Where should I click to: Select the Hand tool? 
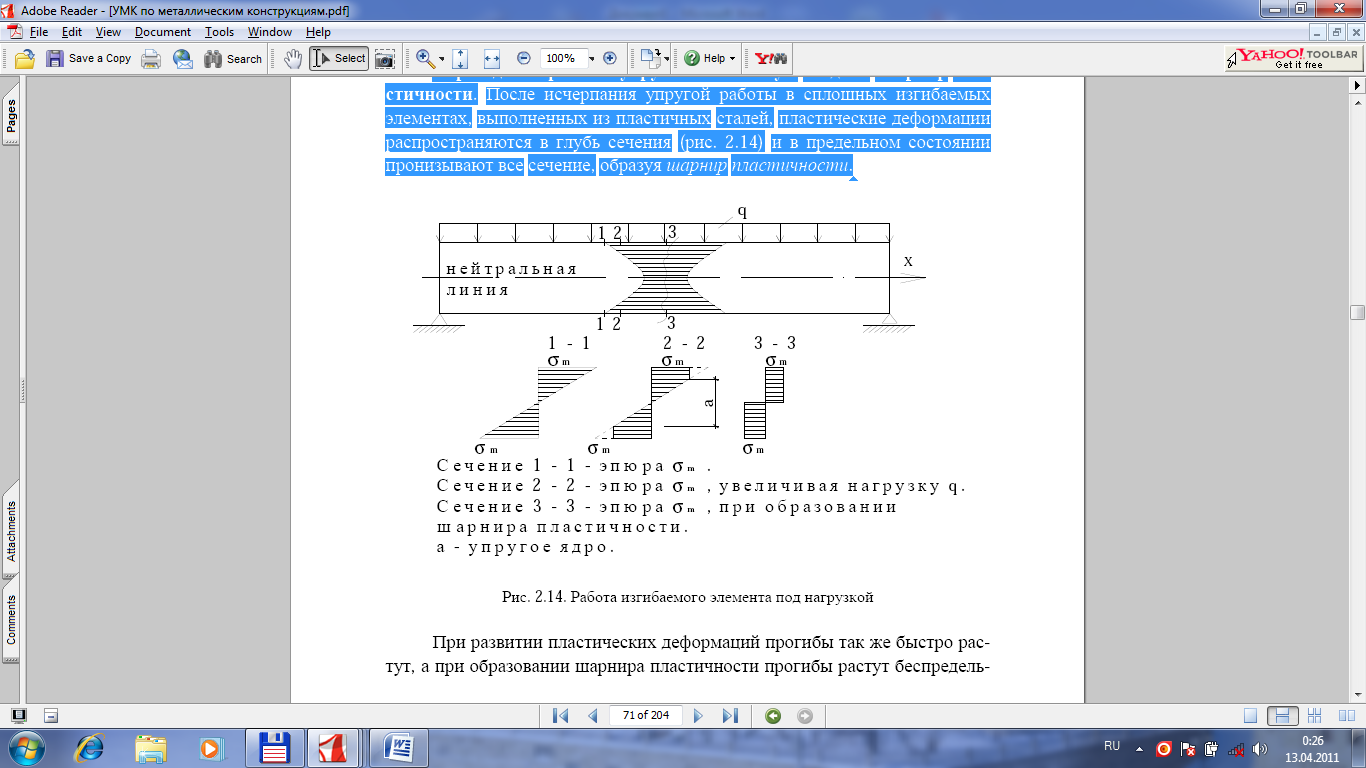pyautogui.click(x=293, y=59)
